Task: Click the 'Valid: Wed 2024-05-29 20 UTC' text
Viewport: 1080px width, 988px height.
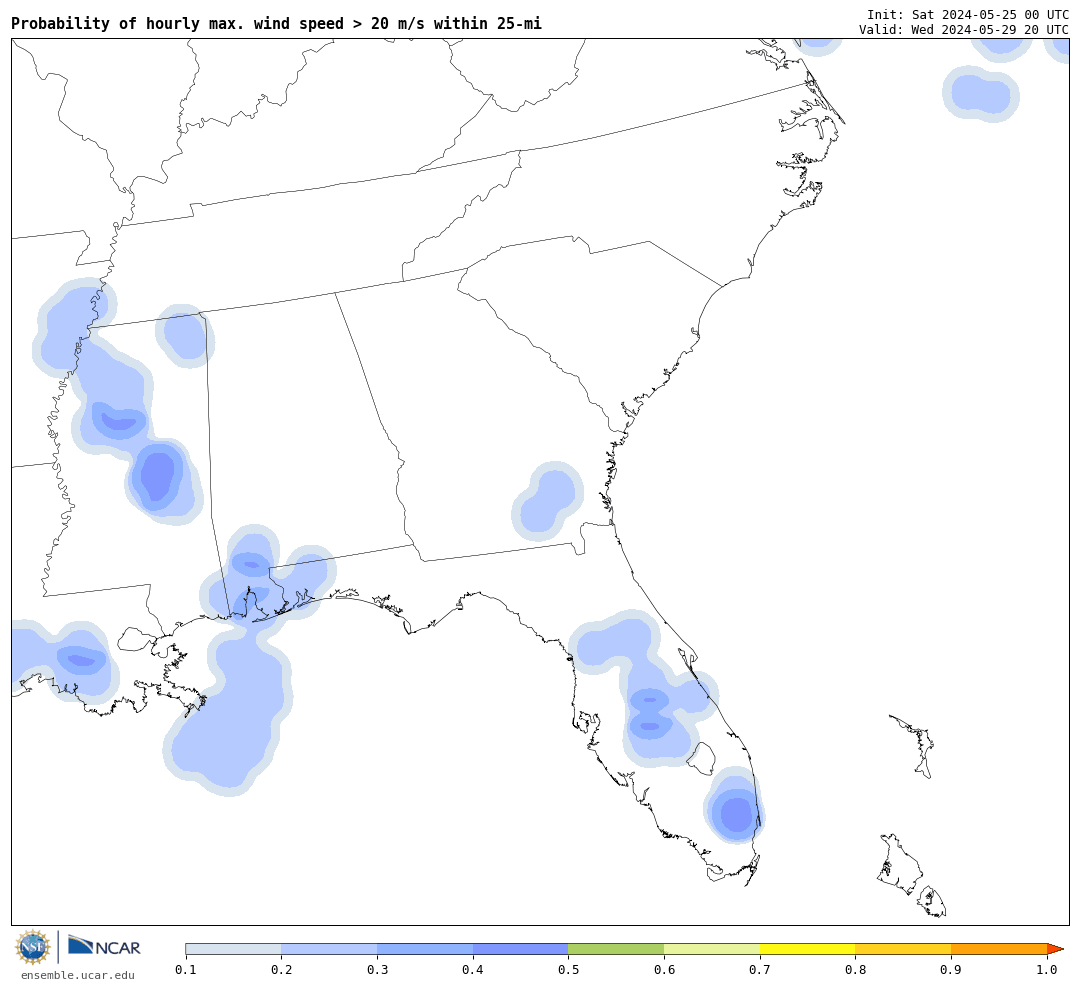Action: [x=964, y=30]
